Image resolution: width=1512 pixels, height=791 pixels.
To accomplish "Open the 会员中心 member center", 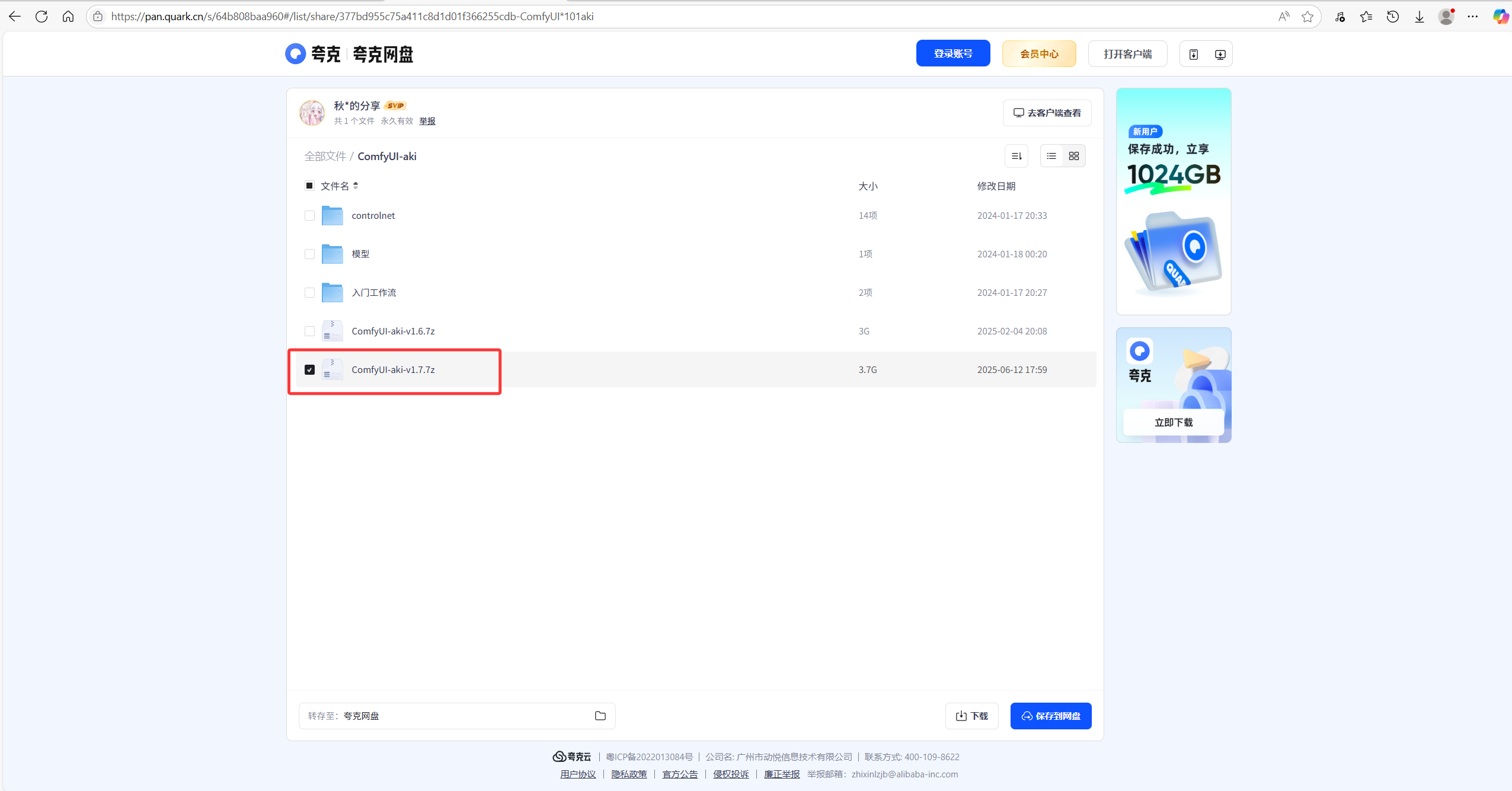I will [x=1038, y=54].
